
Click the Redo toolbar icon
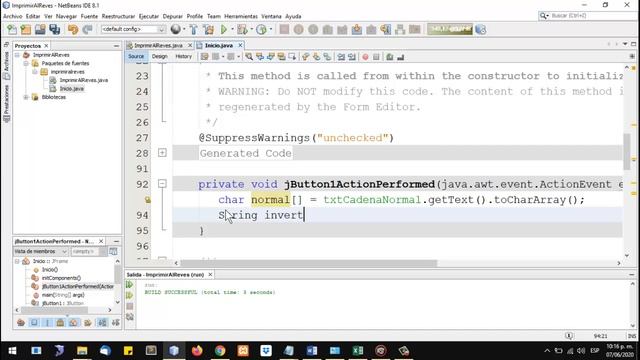[87, 29]
